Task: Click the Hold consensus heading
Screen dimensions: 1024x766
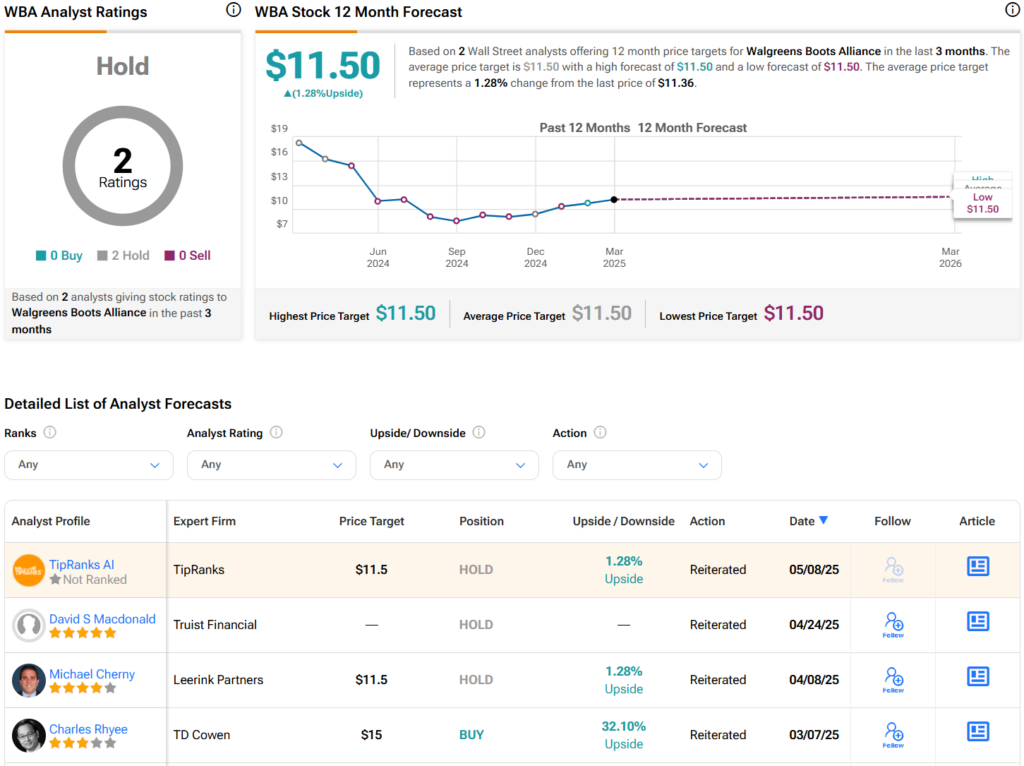Action: tap(123, 66)
